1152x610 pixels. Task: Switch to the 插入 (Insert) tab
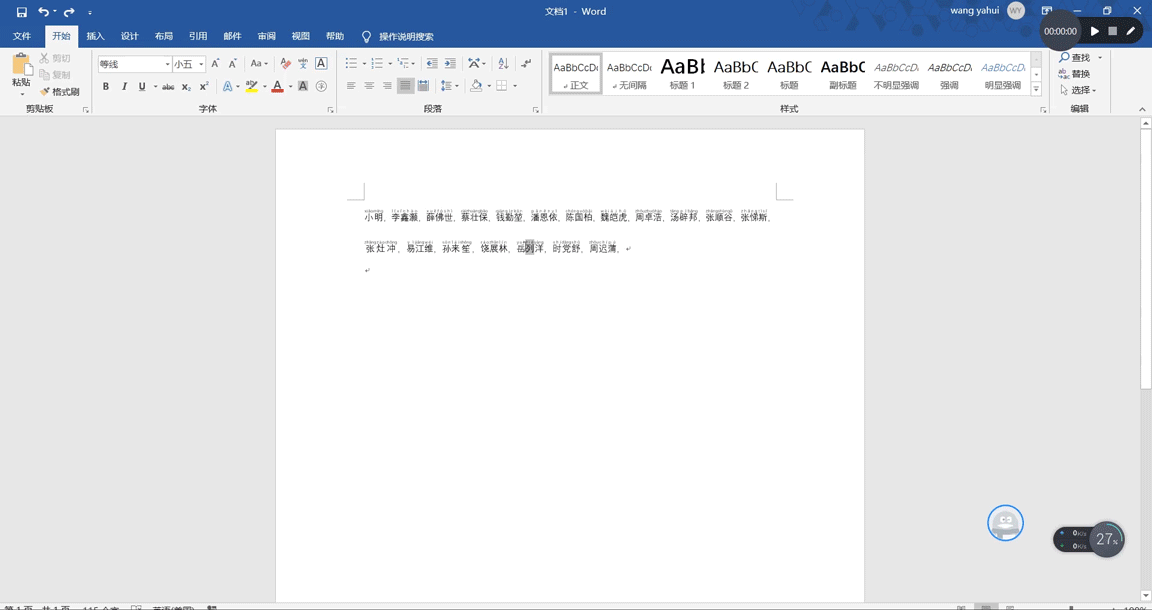96,36
